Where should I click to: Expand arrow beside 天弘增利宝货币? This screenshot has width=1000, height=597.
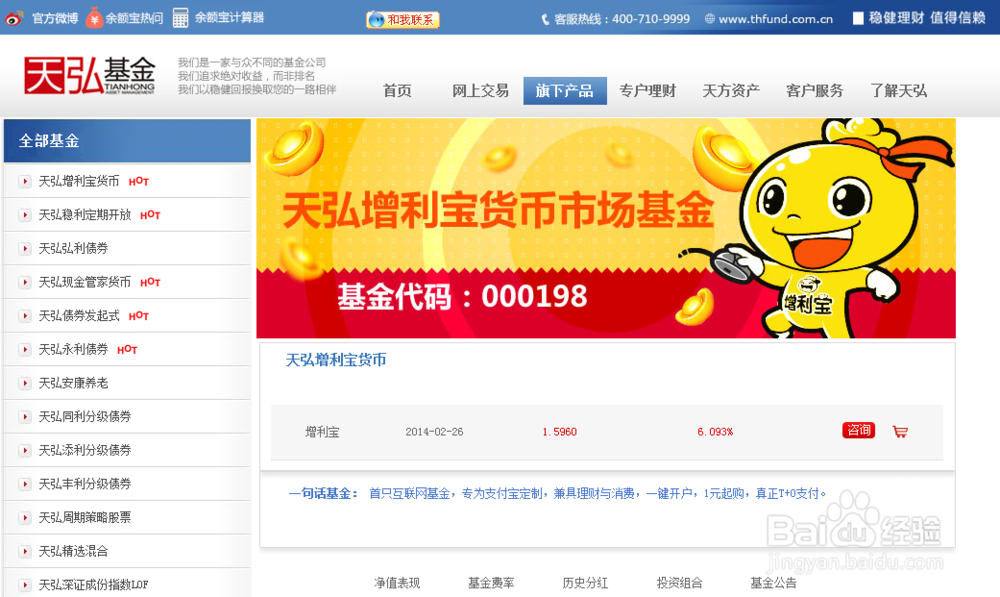click(x=24, y=182)
